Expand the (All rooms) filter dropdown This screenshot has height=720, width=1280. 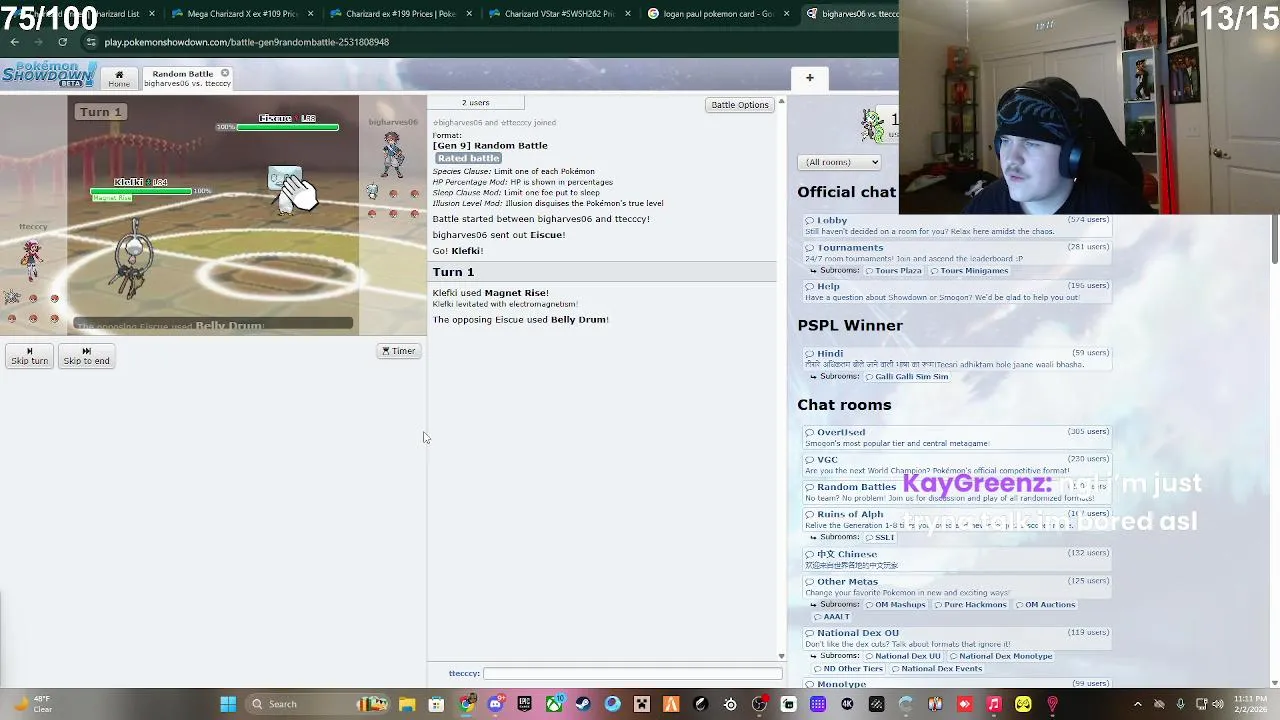click(x=839, y=162)
